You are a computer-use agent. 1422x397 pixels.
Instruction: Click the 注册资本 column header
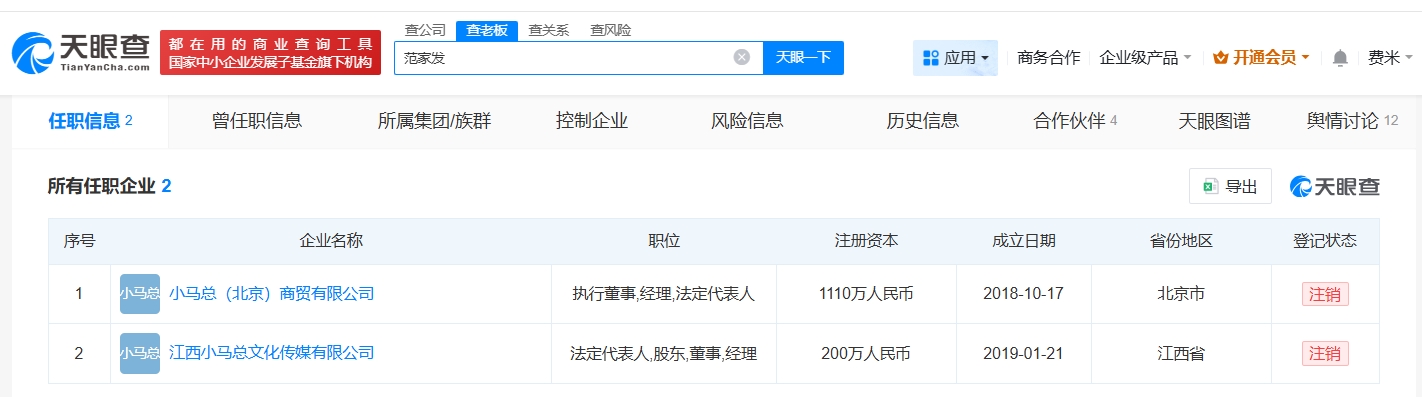coord(867,241)
